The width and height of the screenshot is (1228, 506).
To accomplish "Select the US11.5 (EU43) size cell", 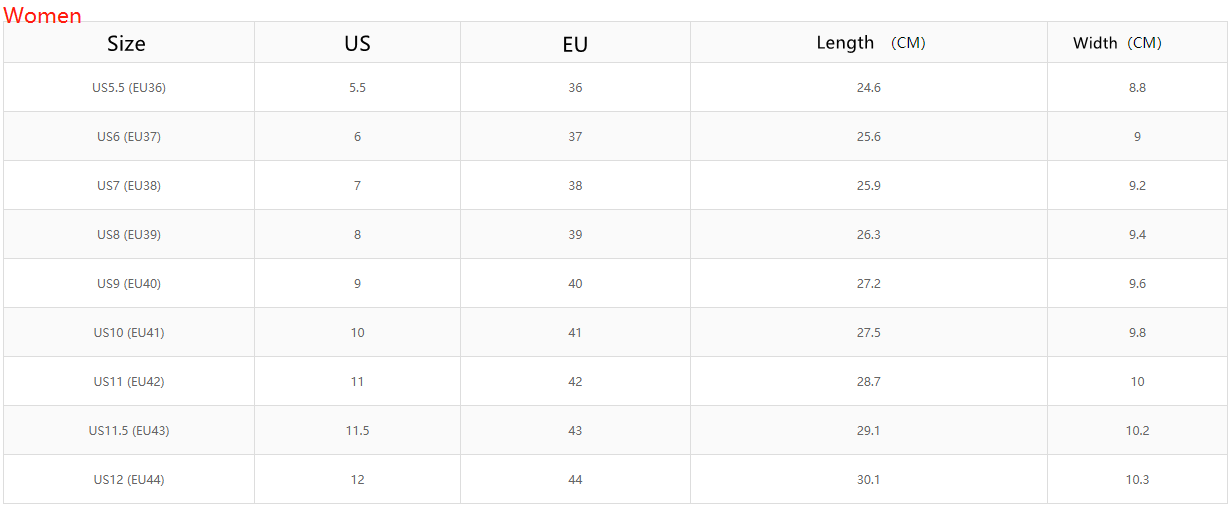I will (x=129, y=431).
